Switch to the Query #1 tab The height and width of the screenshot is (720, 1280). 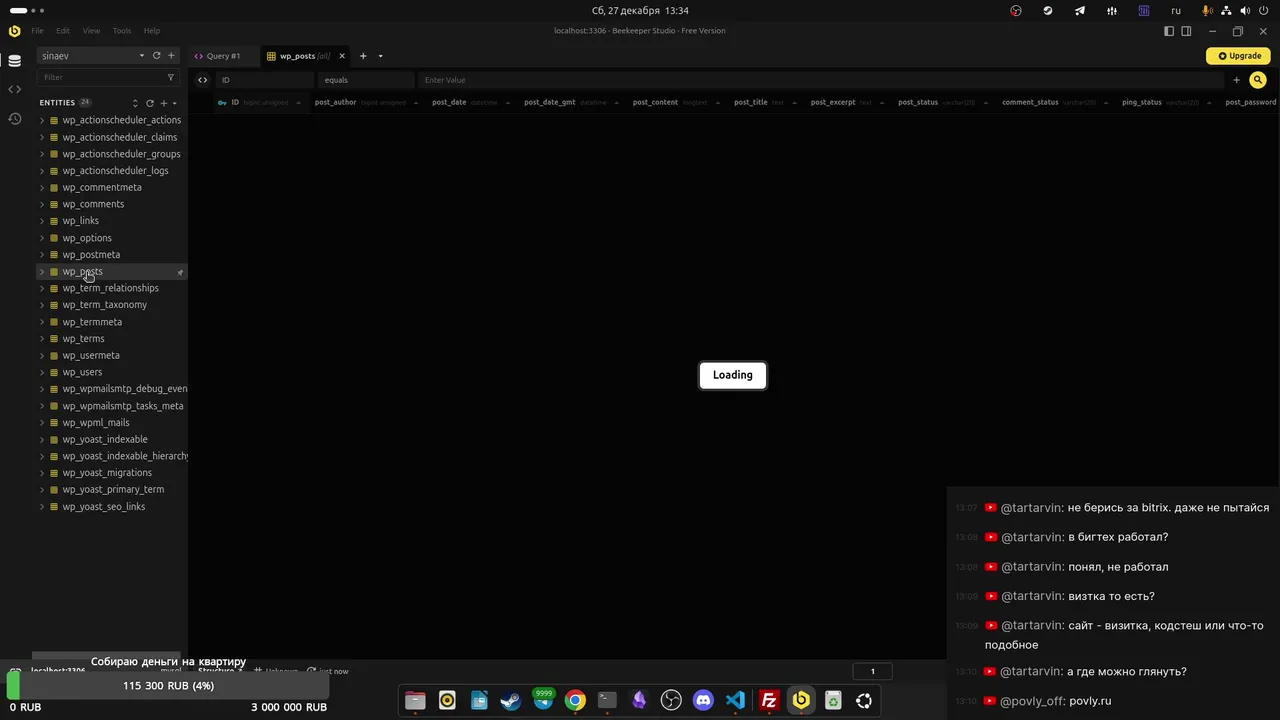pyautogui.click(x=223, y=56)
